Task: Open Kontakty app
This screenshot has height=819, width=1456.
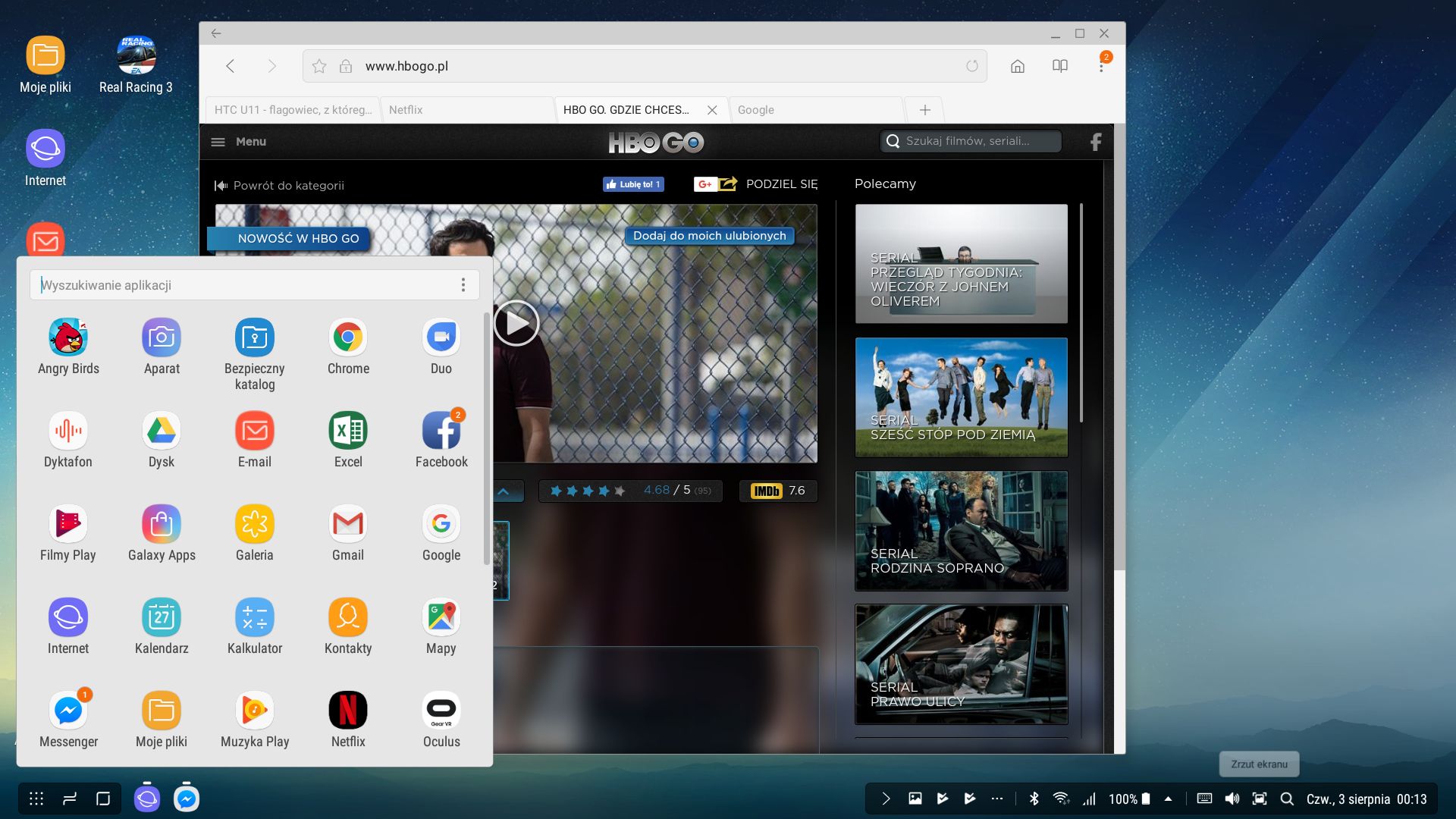Action: tap(348, 627)
